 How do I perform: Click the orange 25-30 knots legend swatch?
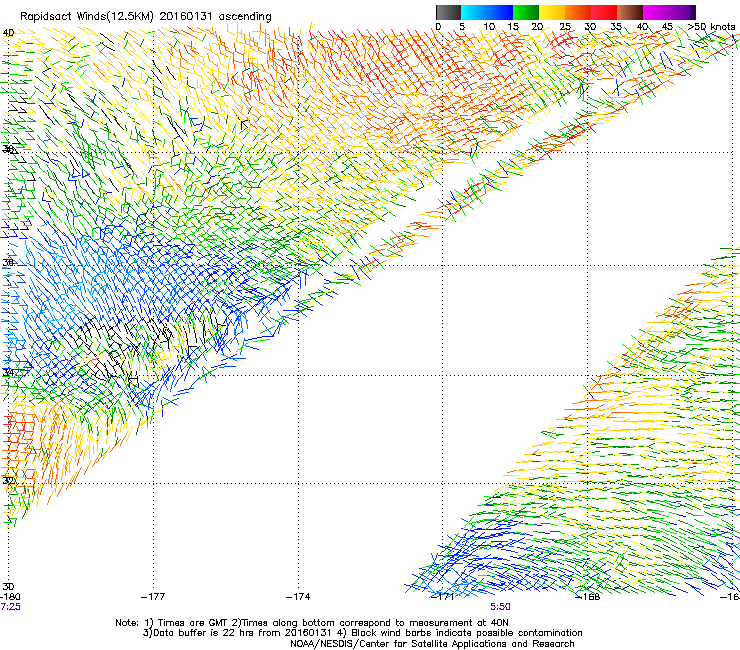pos(578,12)
